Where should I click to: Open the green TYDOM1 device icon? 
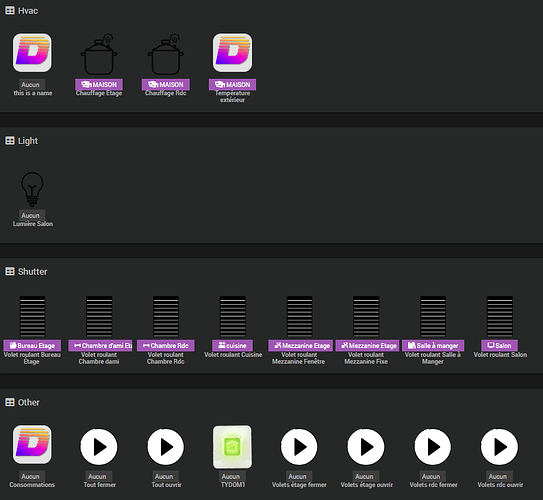pyautogui.click(x=232, y=447)
